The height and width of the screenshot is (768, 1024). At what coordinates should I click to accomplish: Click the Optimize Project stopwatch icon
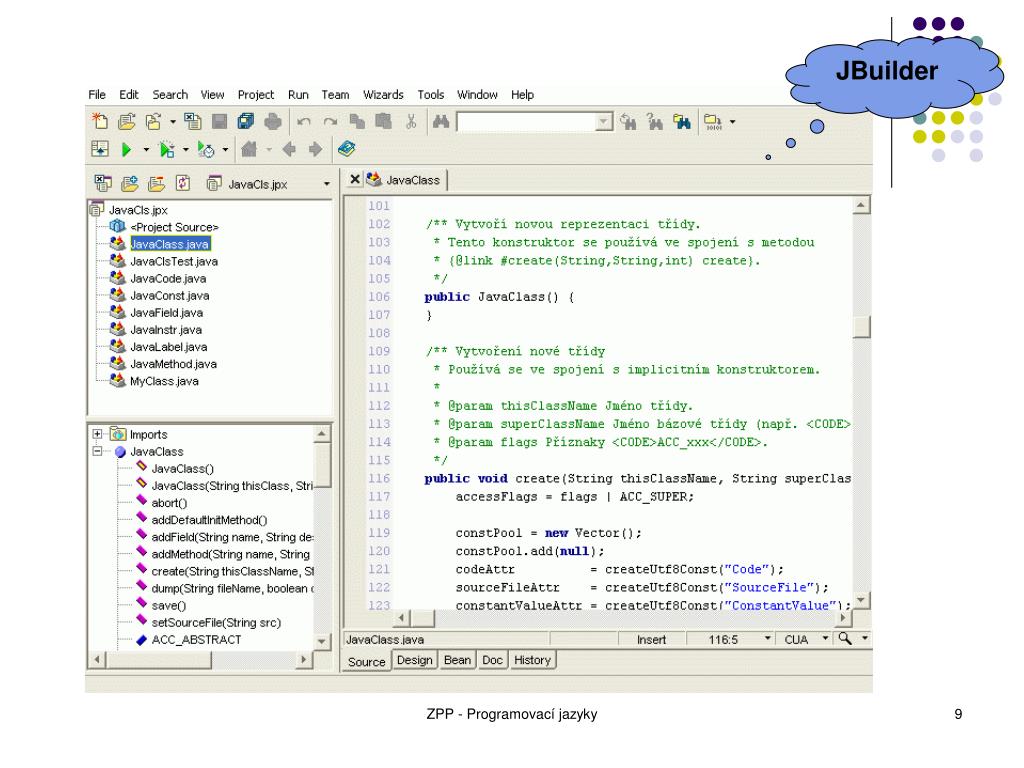click(206, 150)
